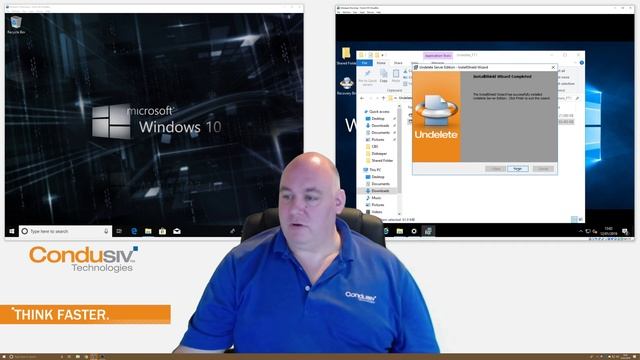Open File Explorer on the right taskbar

[400, 231]
